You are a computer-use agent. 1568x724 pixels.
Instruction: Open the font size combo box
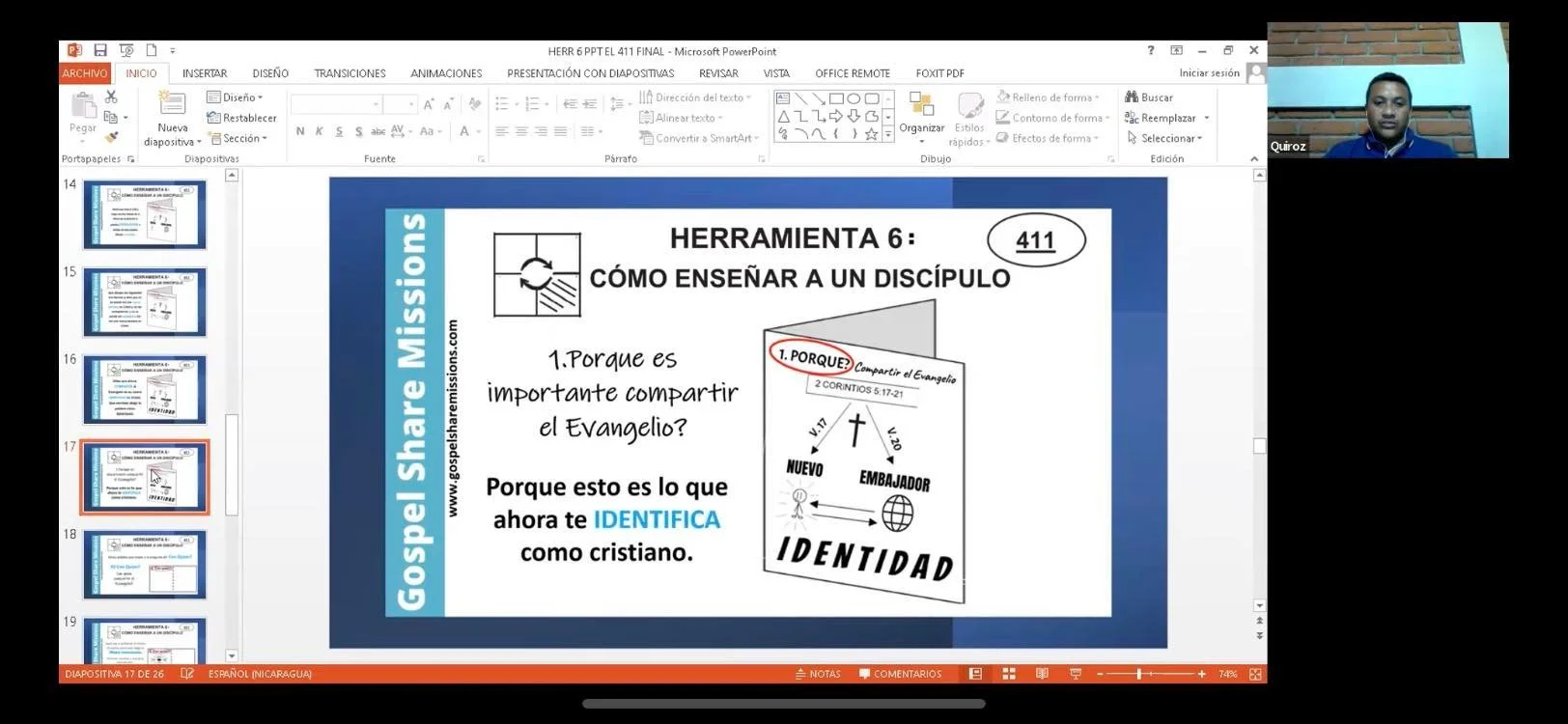tap(400, 104)
